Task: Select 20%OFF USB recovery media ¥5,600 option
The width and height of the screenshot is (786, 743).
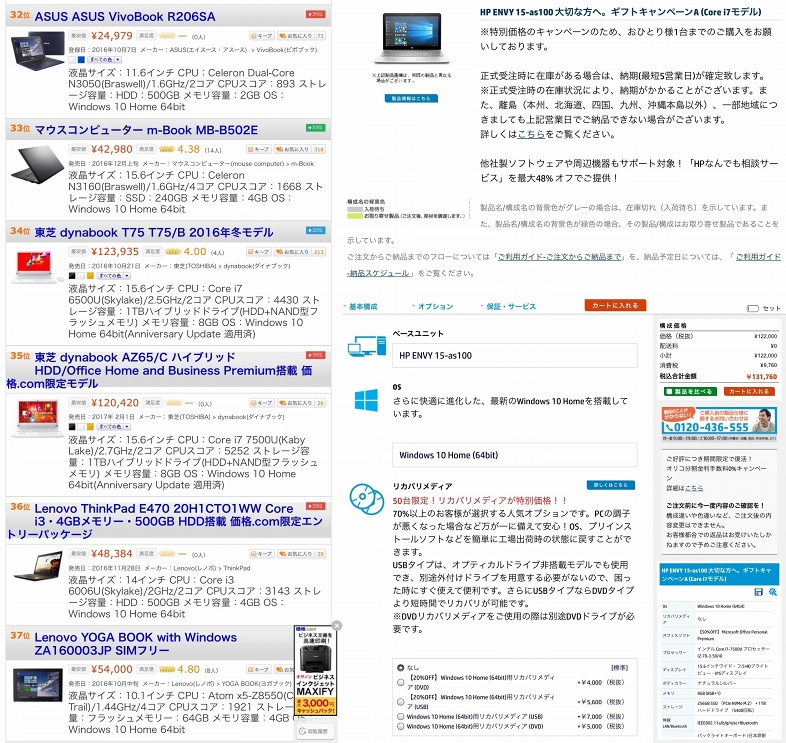Action: [401, 702]
